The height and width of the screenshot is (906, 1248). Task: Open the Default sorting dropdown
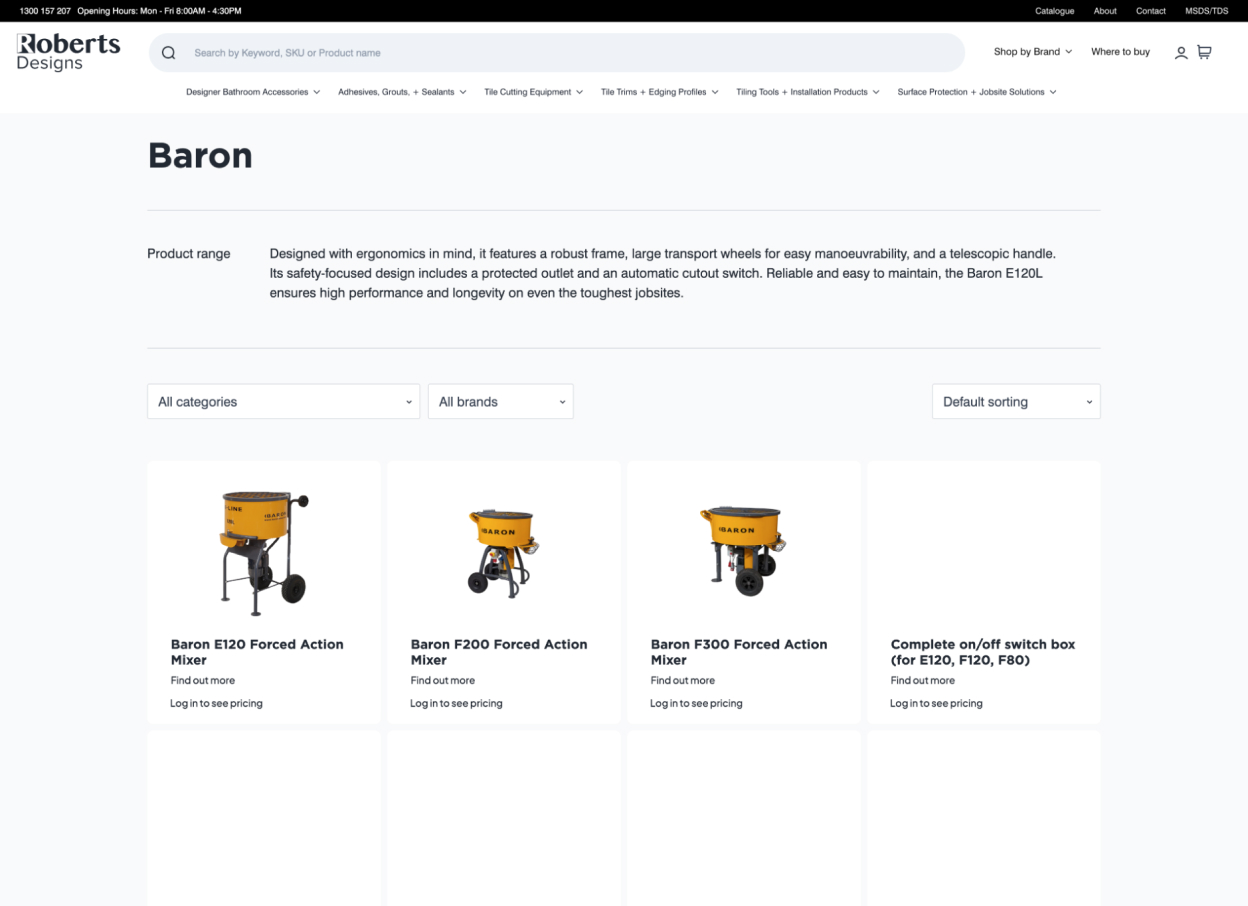click(x=1016, y=402)
